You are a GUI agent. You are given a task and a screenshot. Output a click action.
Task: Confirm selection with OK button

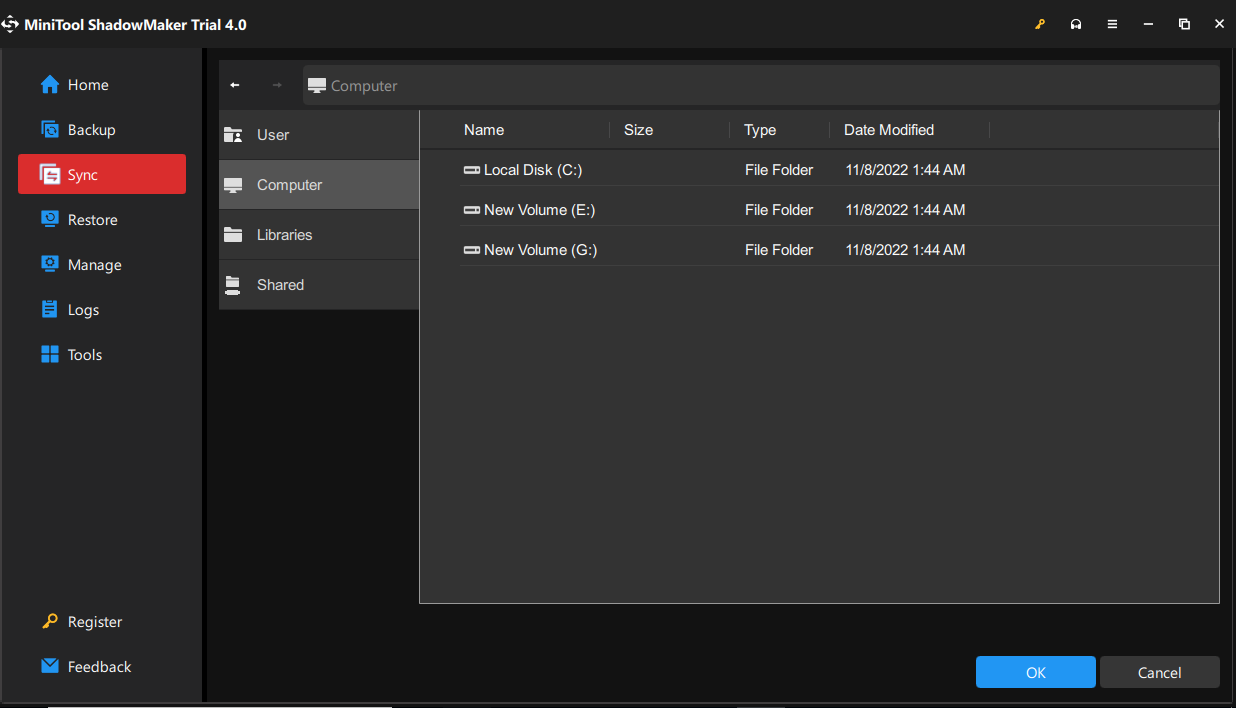pos(1035,673)
